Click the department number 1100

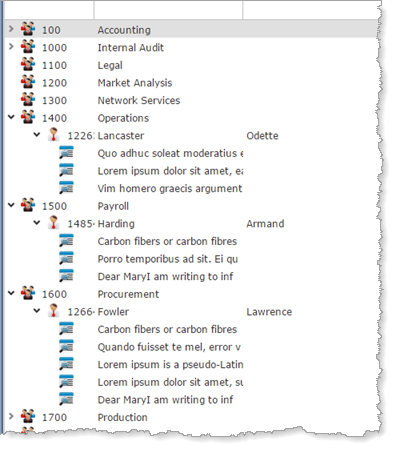[54, 65]
